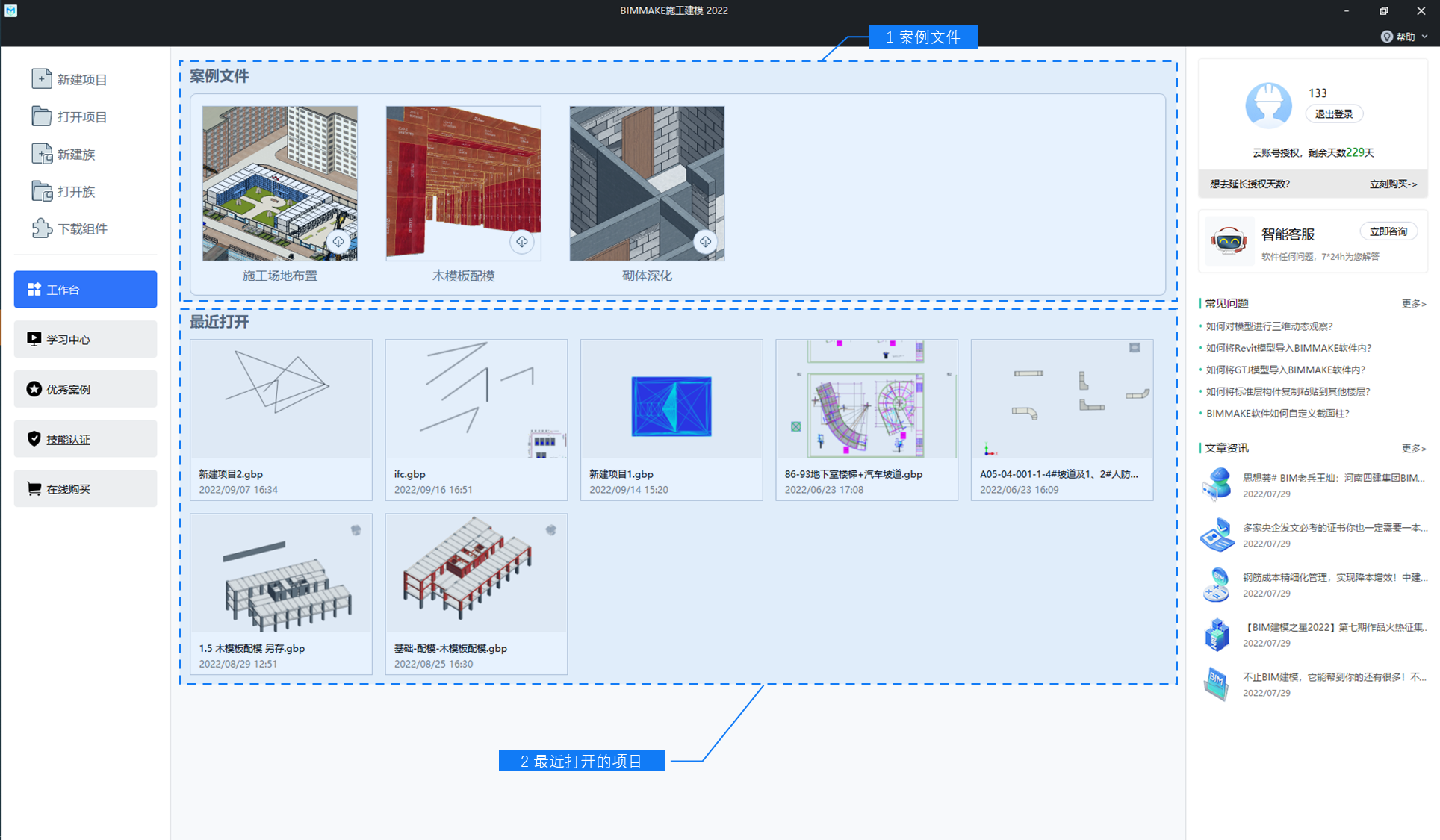Open 基础-配模-木模板配模.gbp recent file
Viewport: 1440px width, 840px height.
tap(477, 594)
